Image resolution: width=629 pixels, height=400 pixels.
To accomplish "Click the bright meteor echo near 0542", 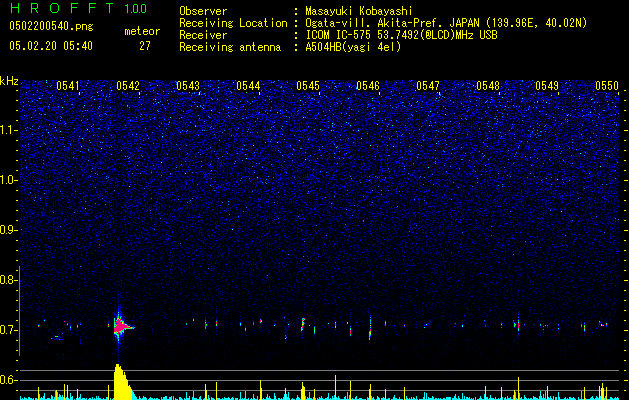I will pos(120,325).
